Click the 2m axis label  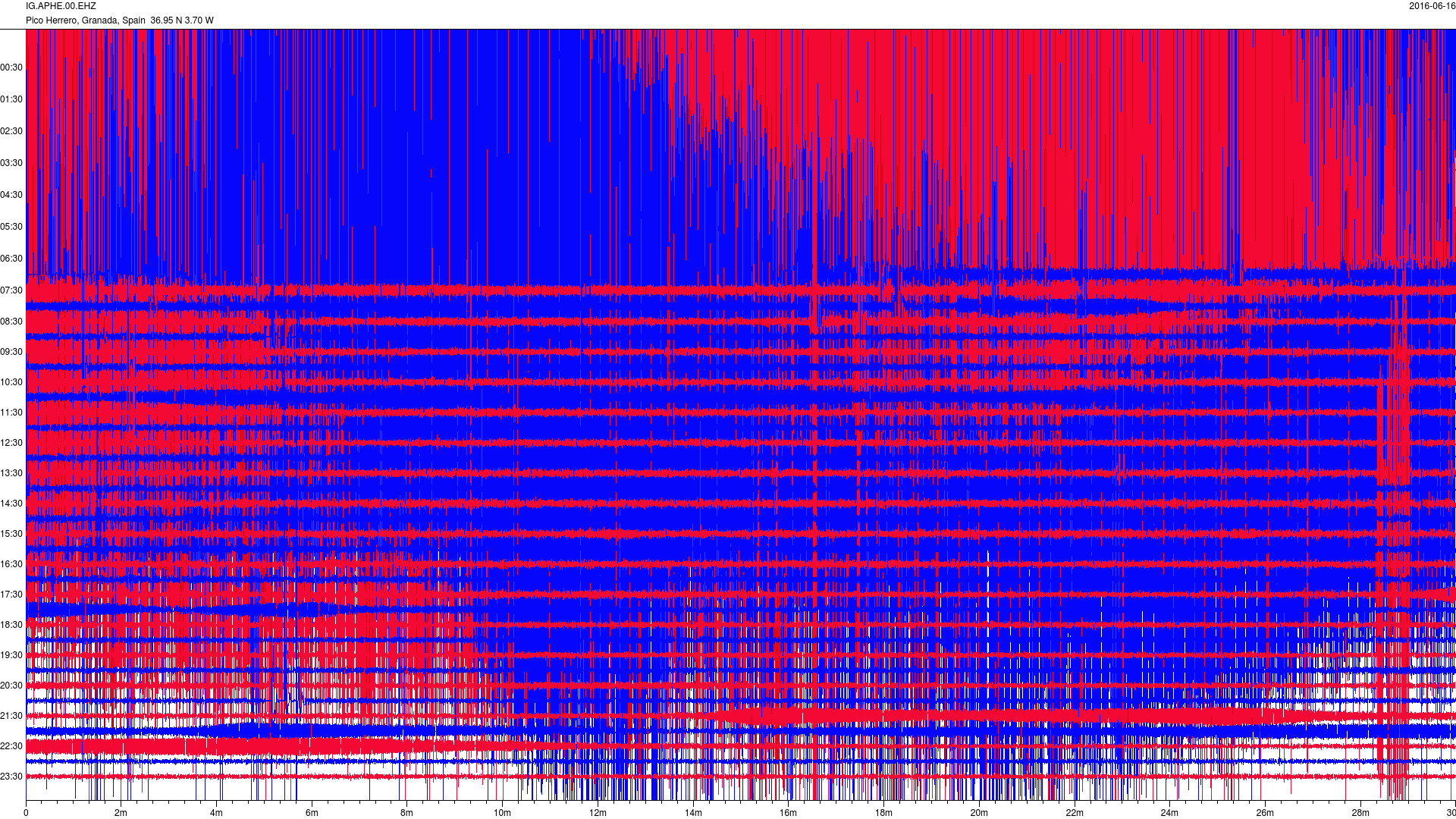tap(121, 813)
